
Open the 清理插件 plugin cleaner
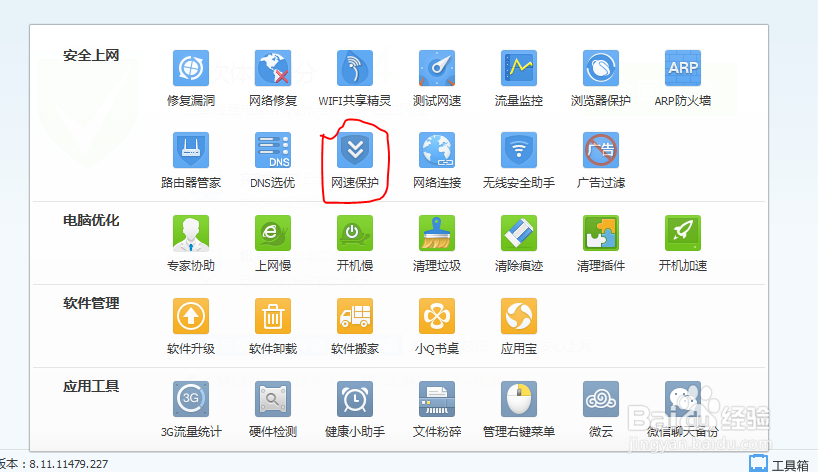[x=600, y=233]
